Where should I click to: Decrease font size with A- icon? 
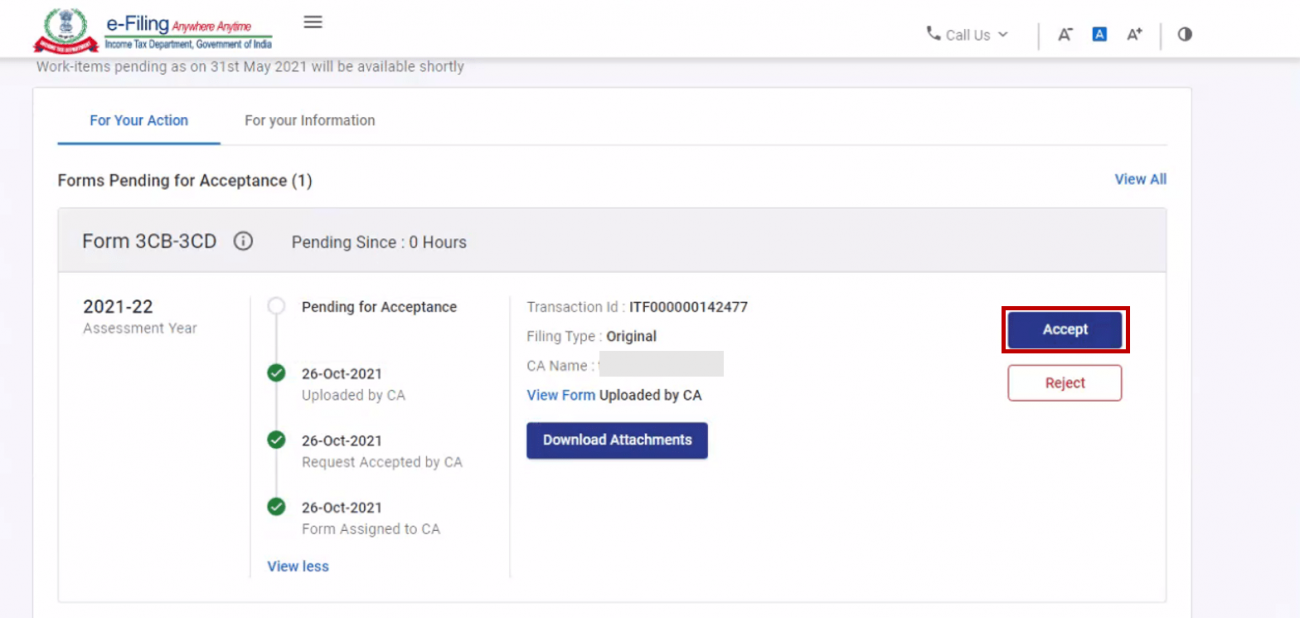(1065, 34)
